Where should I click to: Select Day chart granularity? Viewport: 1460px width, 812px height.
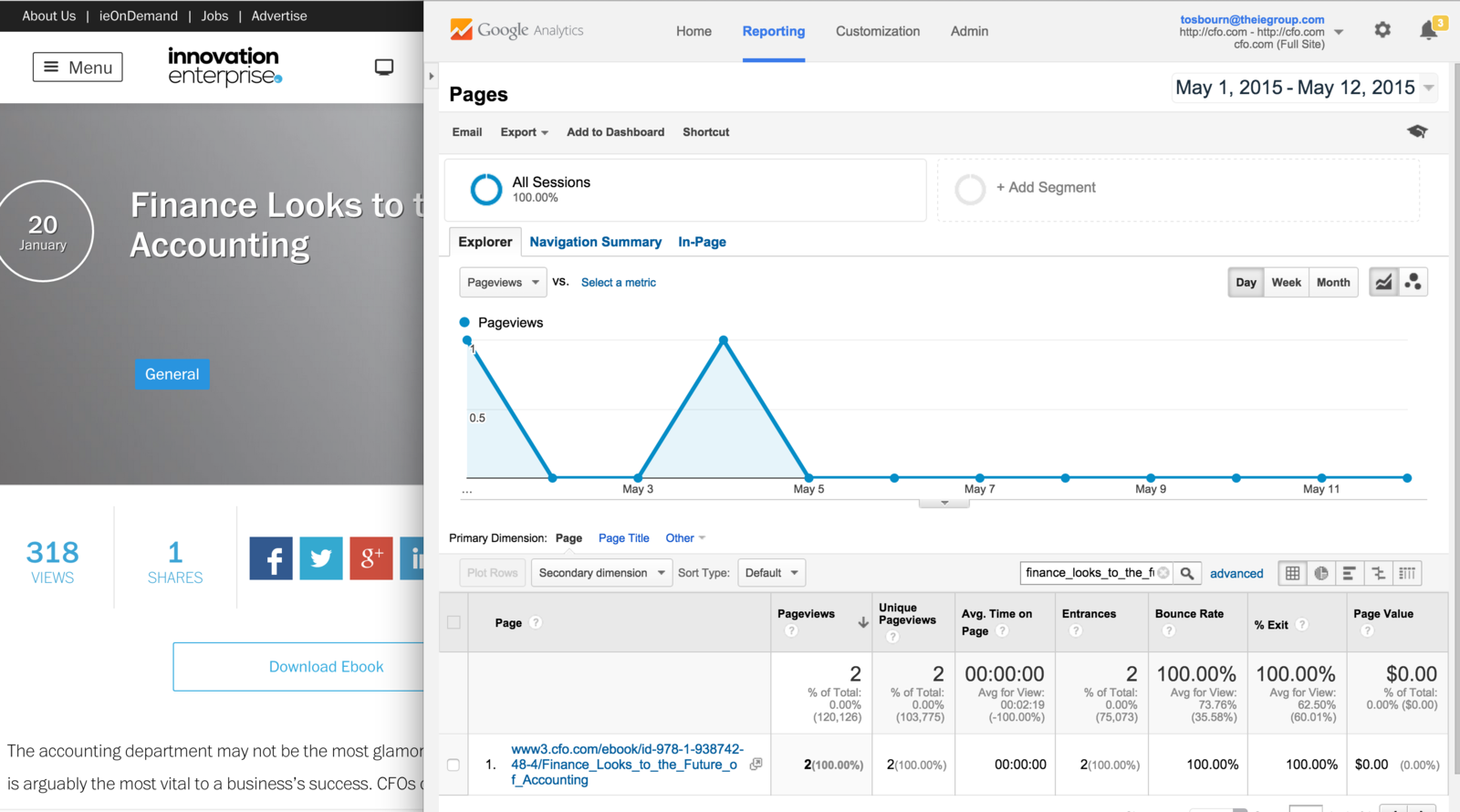pyautogui.click(x=1246, y=282)
